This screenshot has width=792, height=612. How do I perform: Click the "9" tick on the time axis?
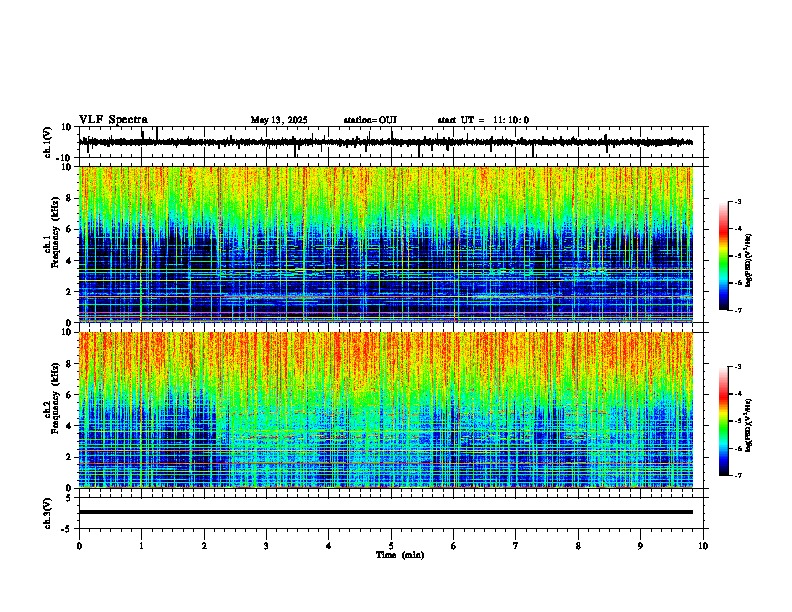[640, 546]
